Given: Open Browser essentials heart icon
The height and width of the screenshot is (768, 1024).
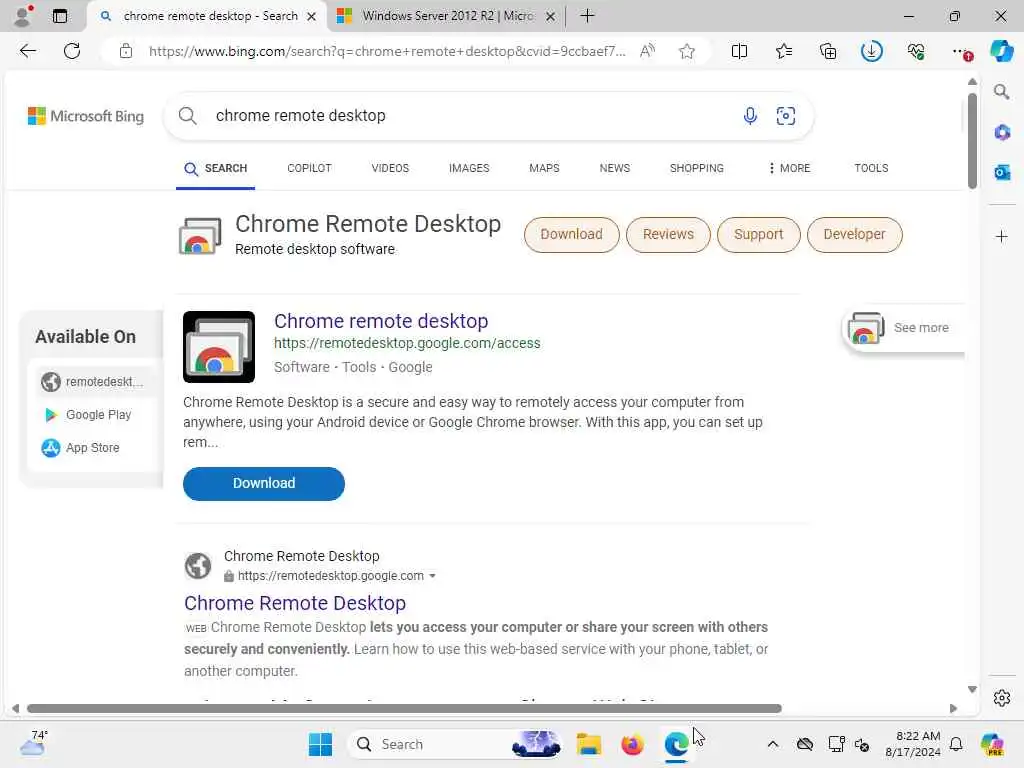Looking at the screenshot, I should [916, 51].
